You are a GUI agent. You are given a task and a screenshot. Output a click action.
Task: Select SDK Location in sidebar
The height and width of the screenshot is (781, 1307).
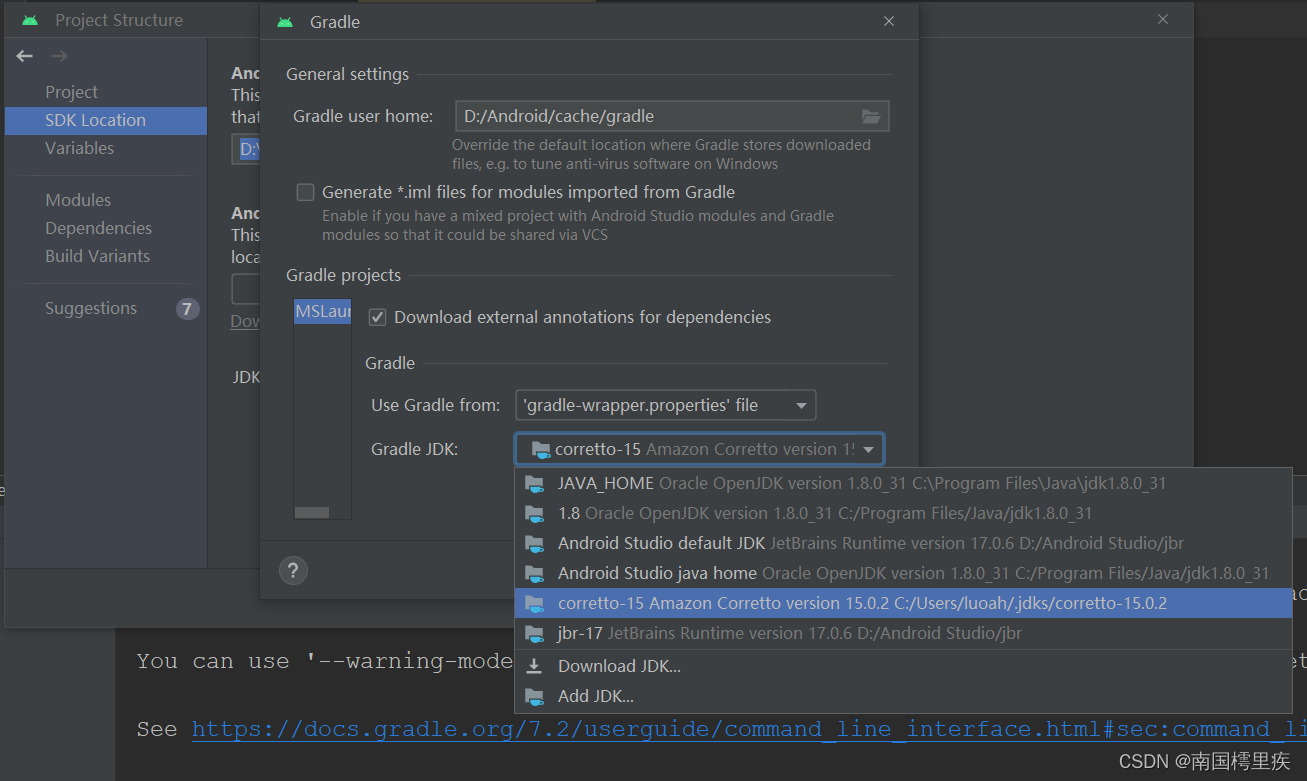[105, 121]
